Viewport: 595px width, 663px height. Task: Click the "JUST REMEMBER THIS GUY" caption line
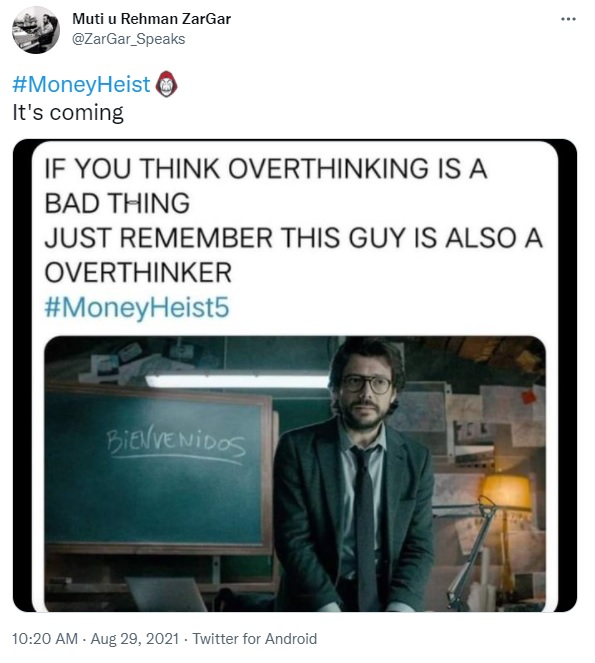[x=293, y=238]
